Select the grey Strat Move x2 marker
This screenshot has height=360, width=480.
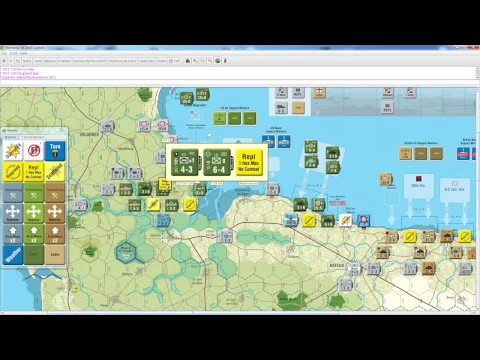point(13,234)
